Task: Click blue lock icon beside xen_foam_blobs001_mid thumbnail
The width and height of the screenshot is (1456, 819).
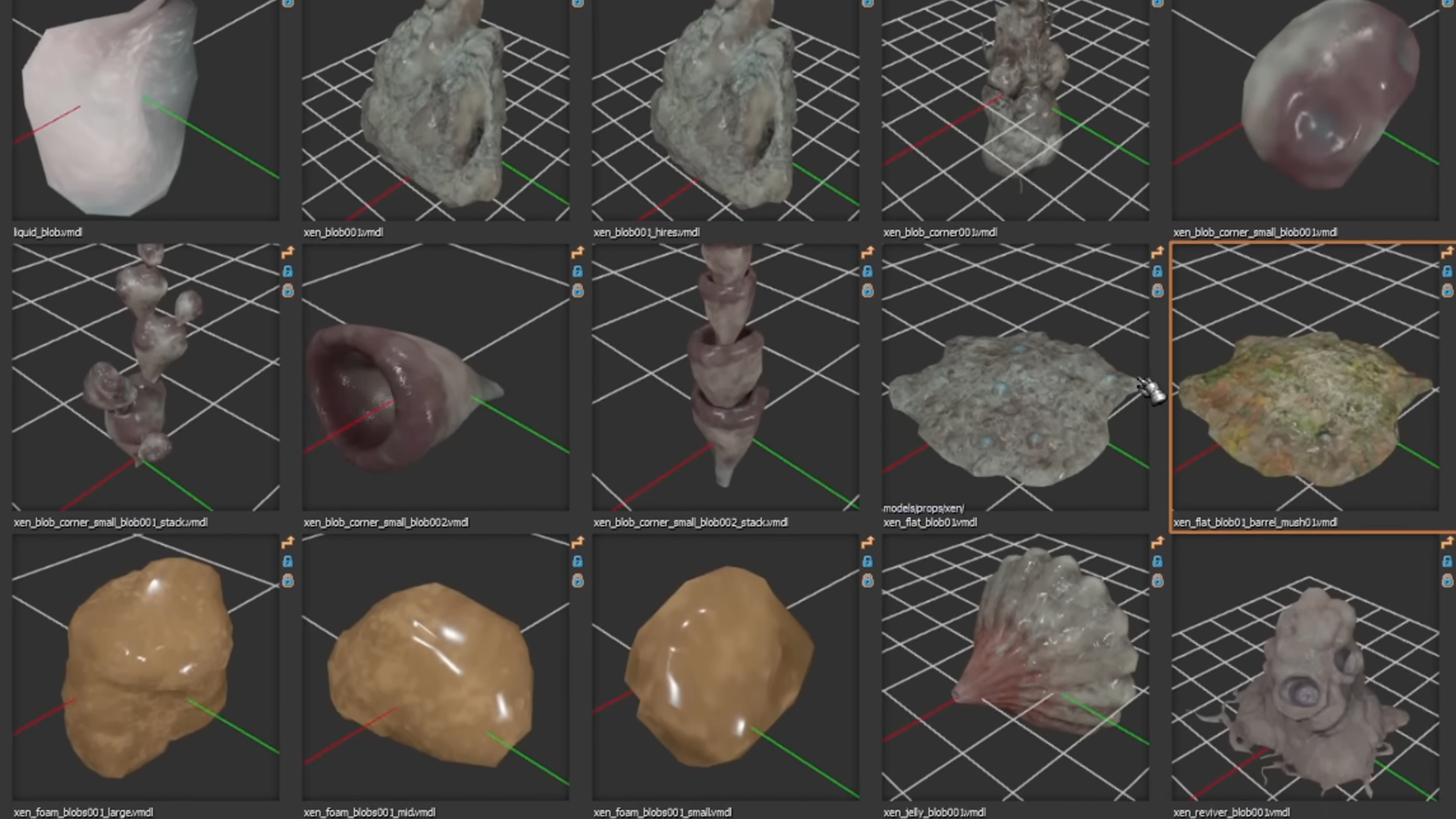Action: click(578, 562)
